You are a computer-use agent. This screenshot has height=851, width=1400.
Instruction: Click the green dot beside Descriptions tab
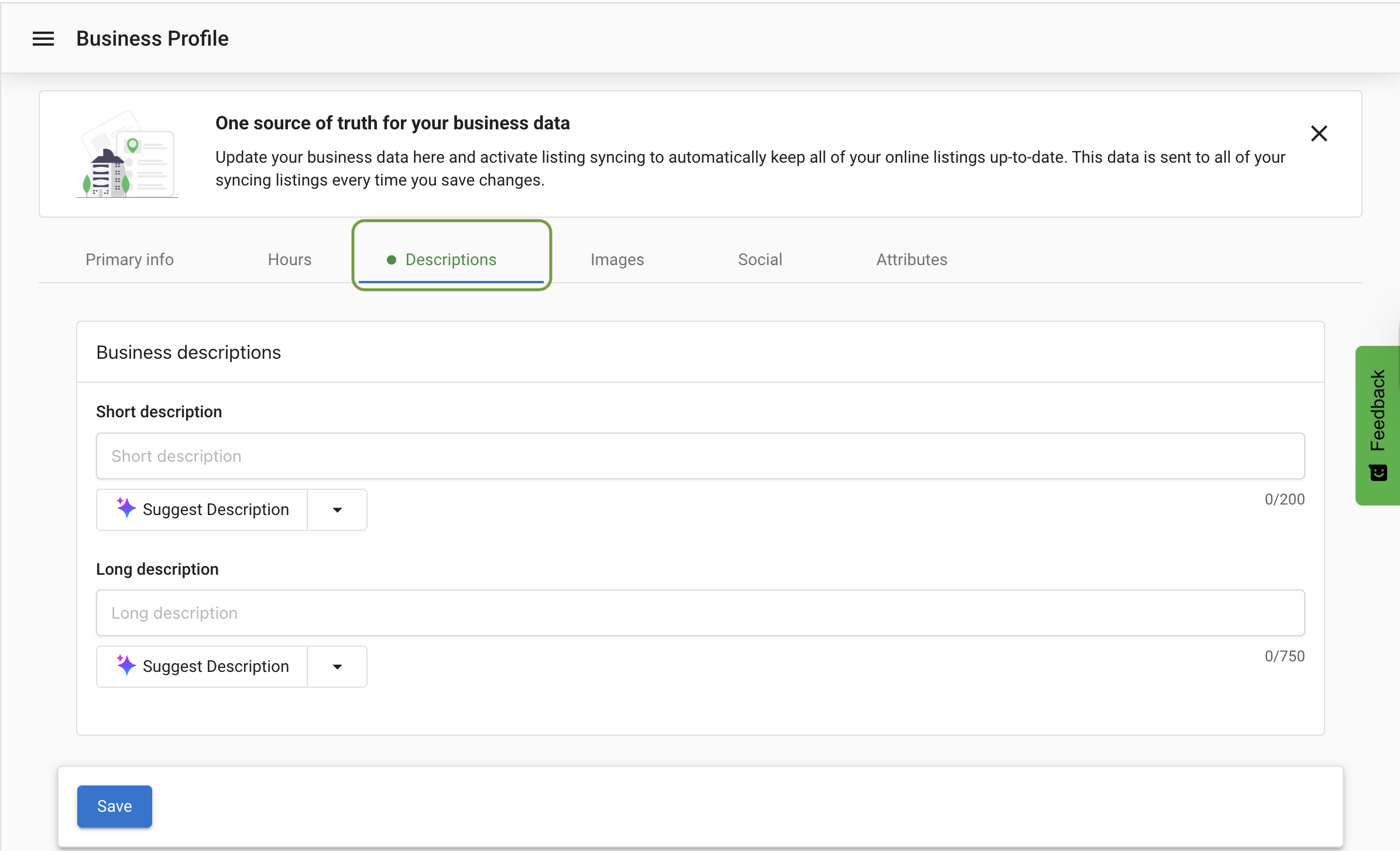(x=391, y=260)
